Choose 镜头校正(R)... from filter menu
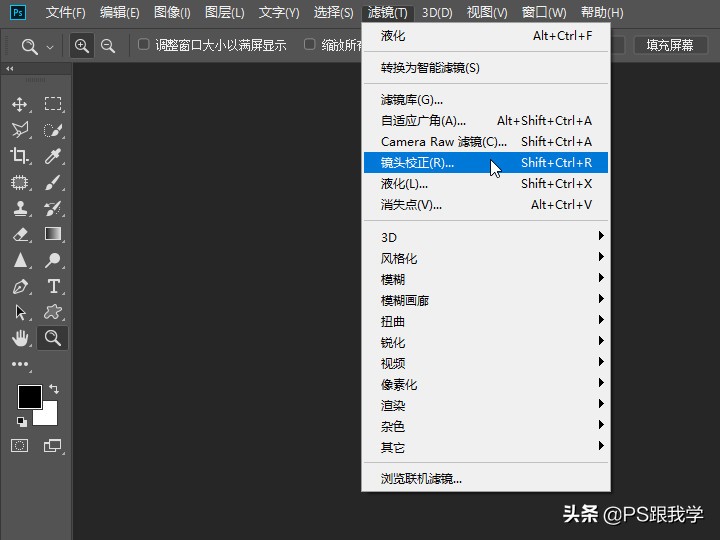The width and height of the screenshot is (720, 540). (486, 163)
